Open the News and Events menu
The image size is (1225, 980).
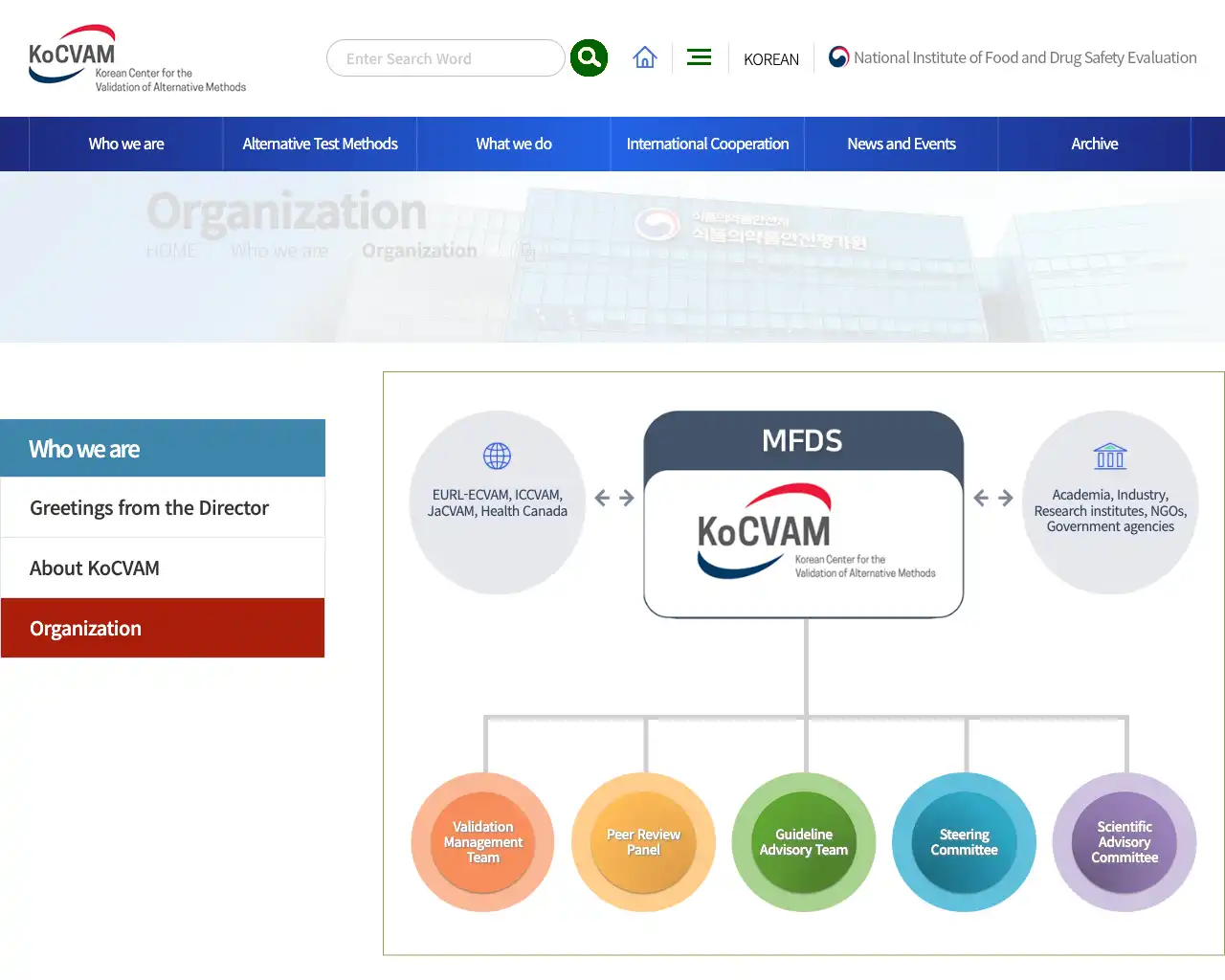point(902,144)
